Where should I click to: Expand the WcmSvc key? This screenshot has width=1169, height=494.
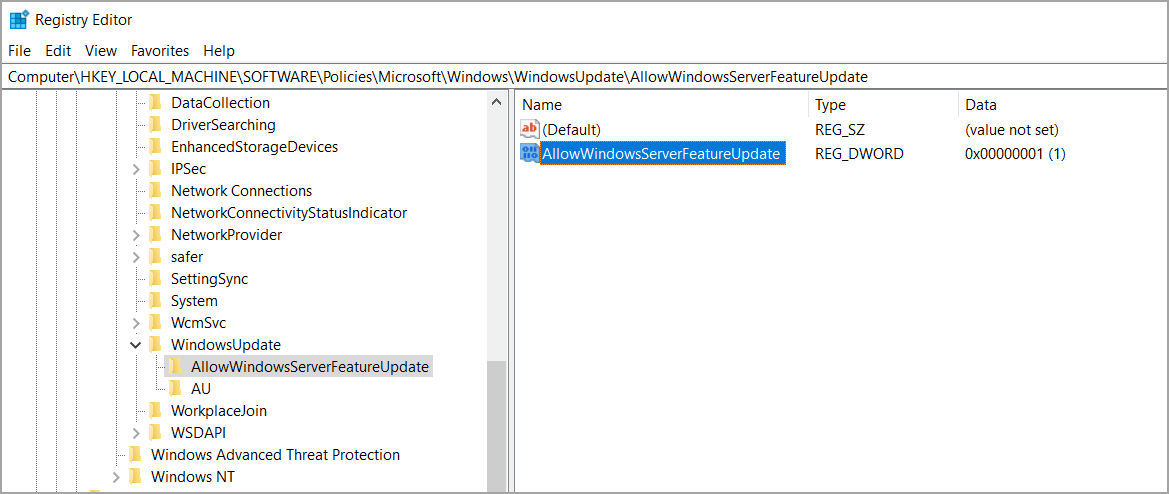tap(136, 323)
